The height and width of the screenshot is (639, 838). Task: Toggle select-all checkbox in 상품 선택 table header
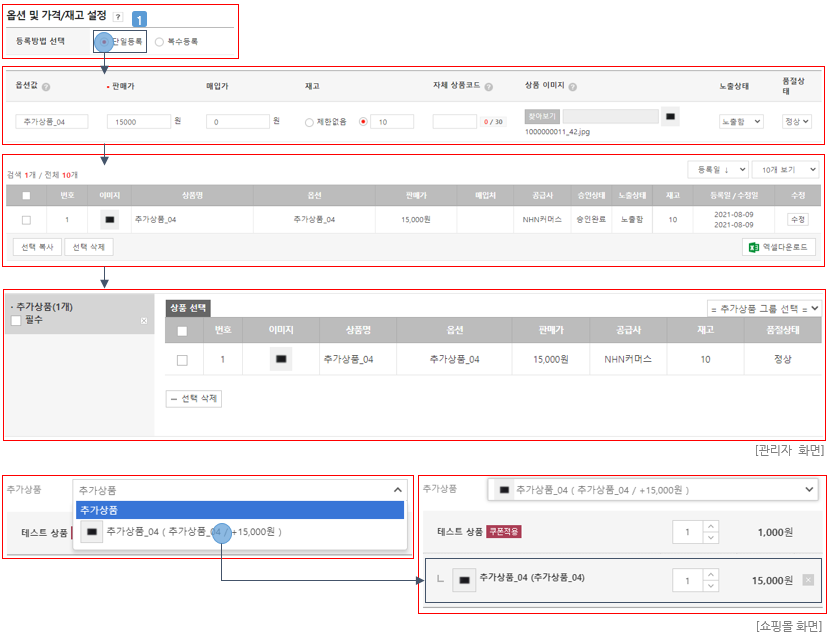tap(182, 331)
